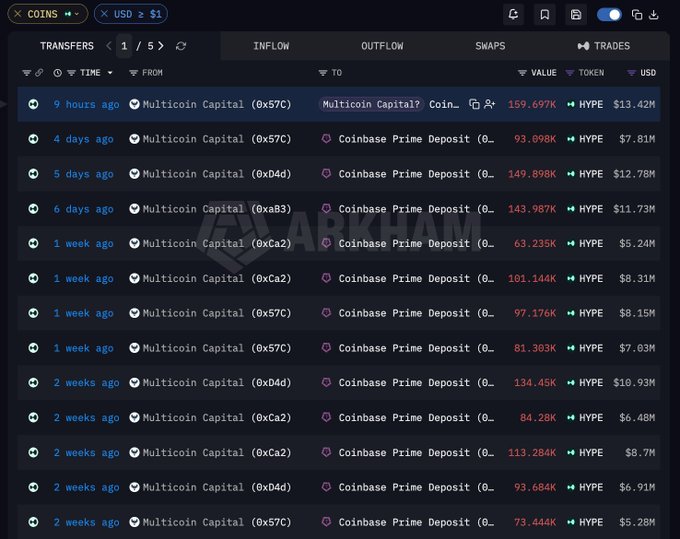Switch to the TRANSFERS tab
The image size is (680, 539).
[67, 46]
